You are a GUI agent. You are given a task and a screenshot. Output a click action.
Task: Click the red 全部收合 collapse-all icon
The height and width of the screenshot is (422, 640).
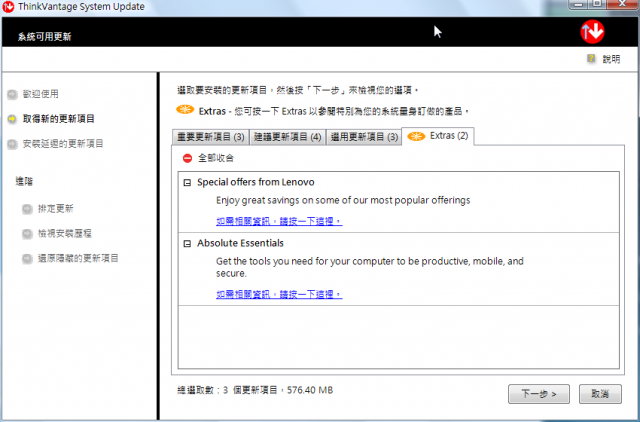[x=187, y=158]
